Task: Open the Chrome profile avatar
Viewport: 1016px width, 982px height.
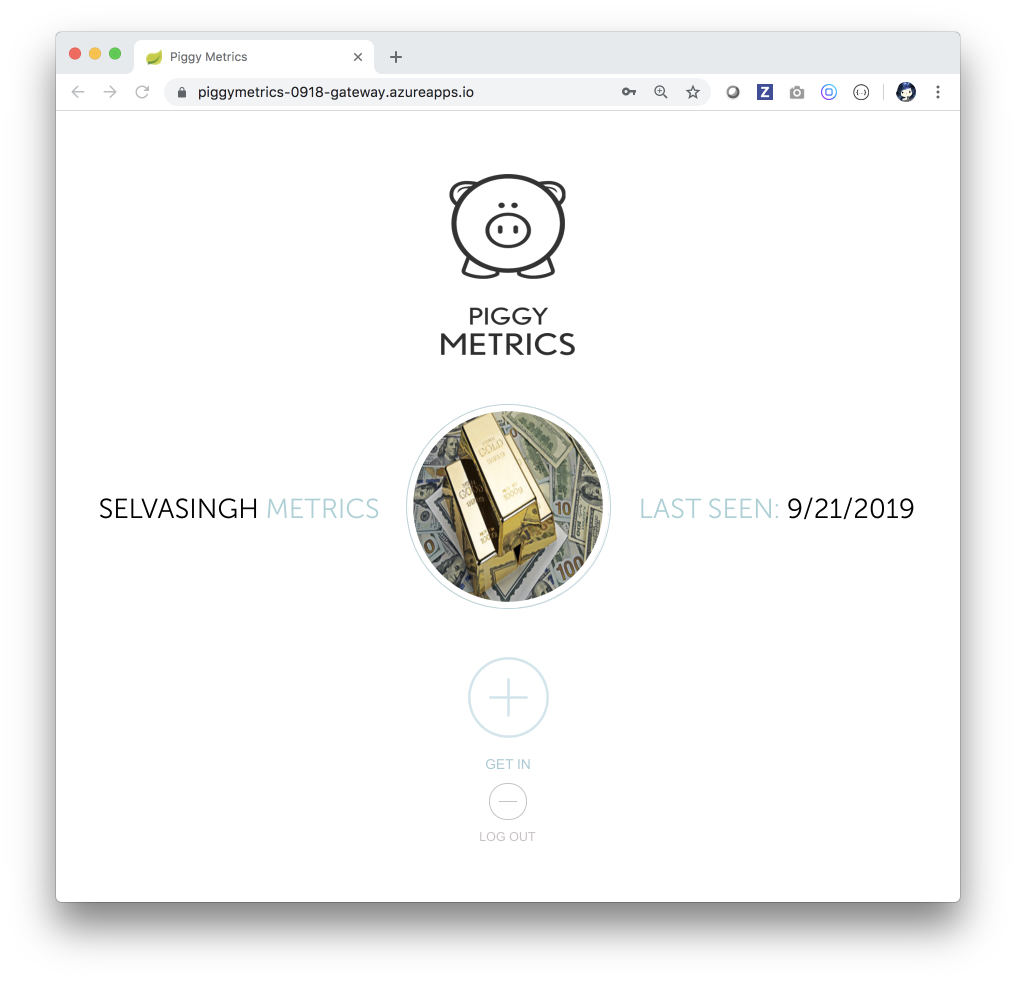Action: [x=906, y=92]
